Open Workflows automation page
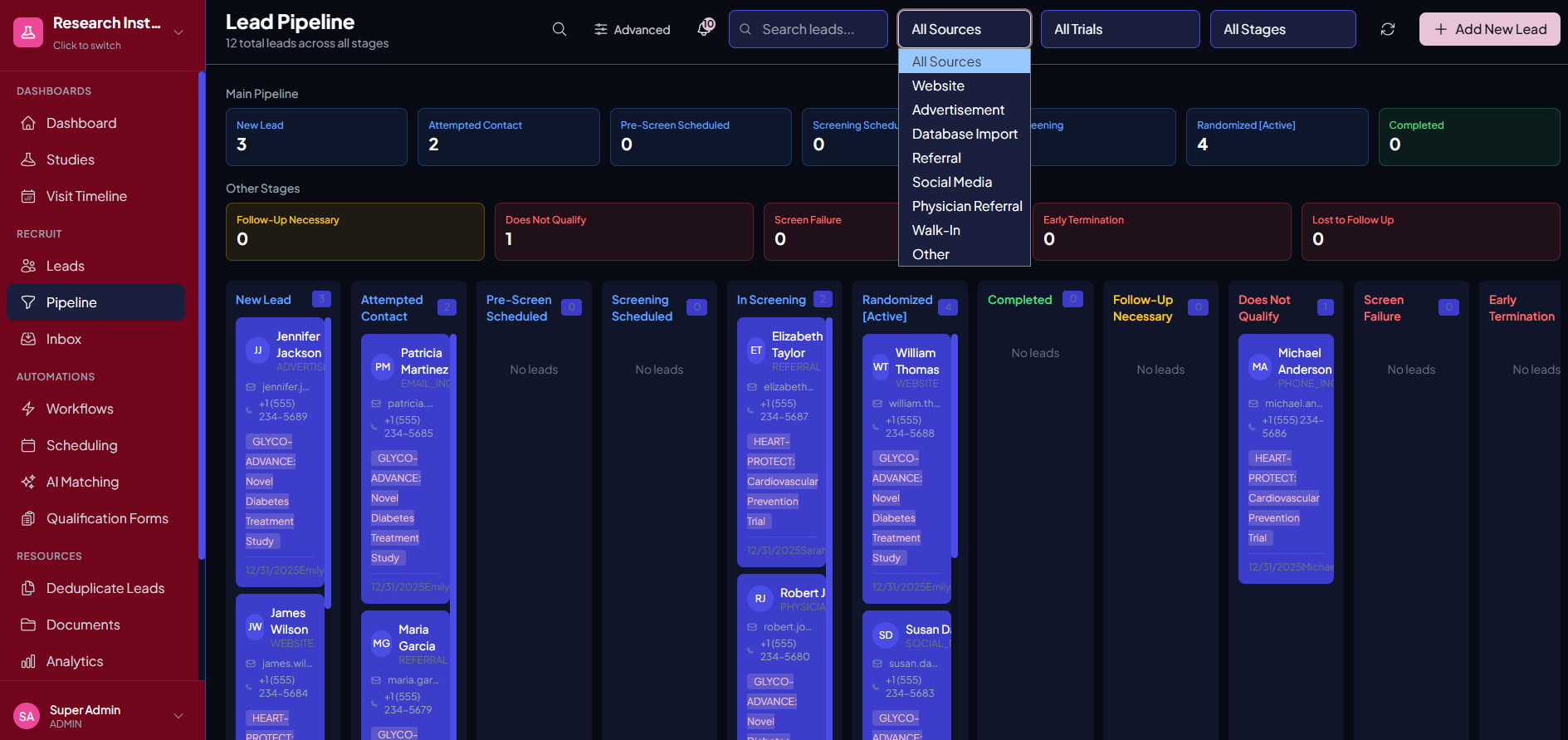The image size is (1568, 740). [x=95, y=409]
